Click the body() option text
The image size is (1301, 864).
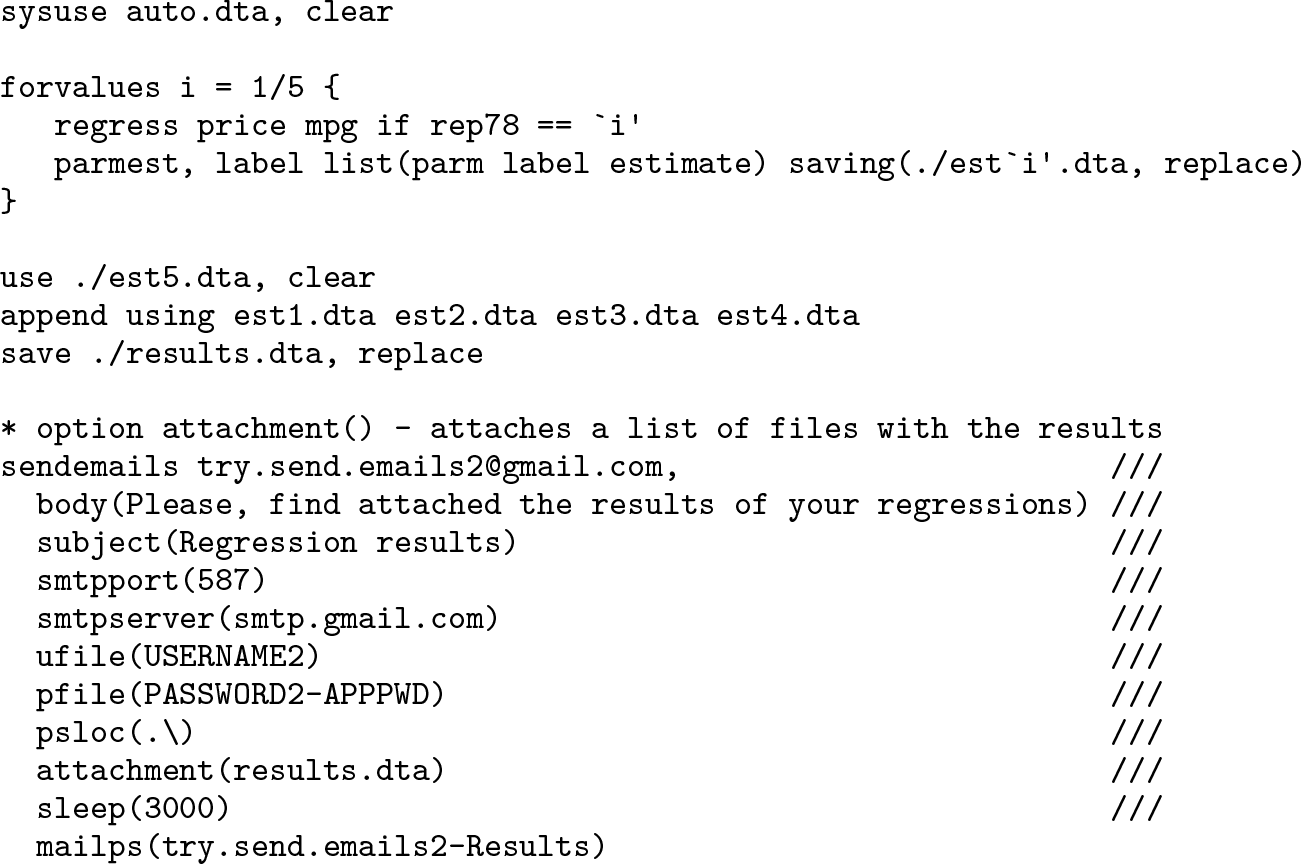563,506
